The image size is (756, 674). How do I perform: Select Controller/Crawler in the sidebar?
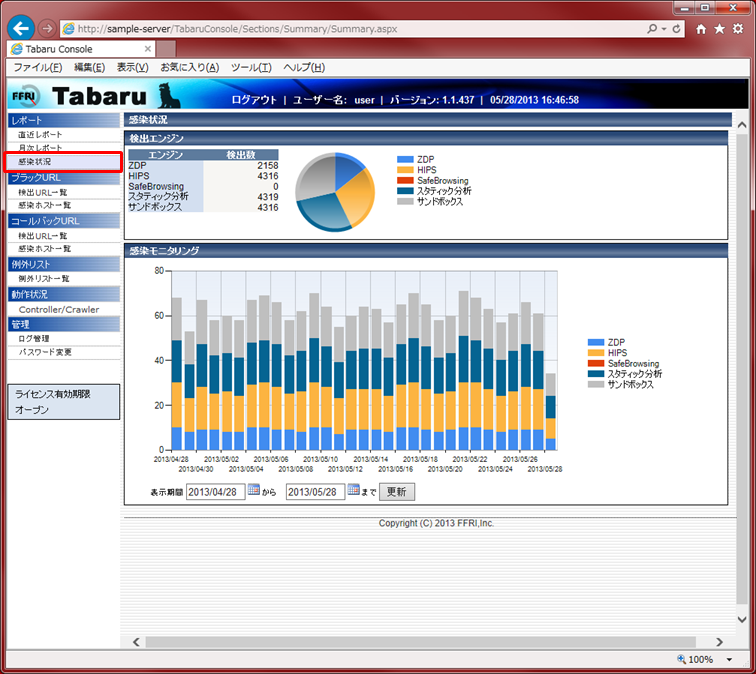(x=58, y=309)
